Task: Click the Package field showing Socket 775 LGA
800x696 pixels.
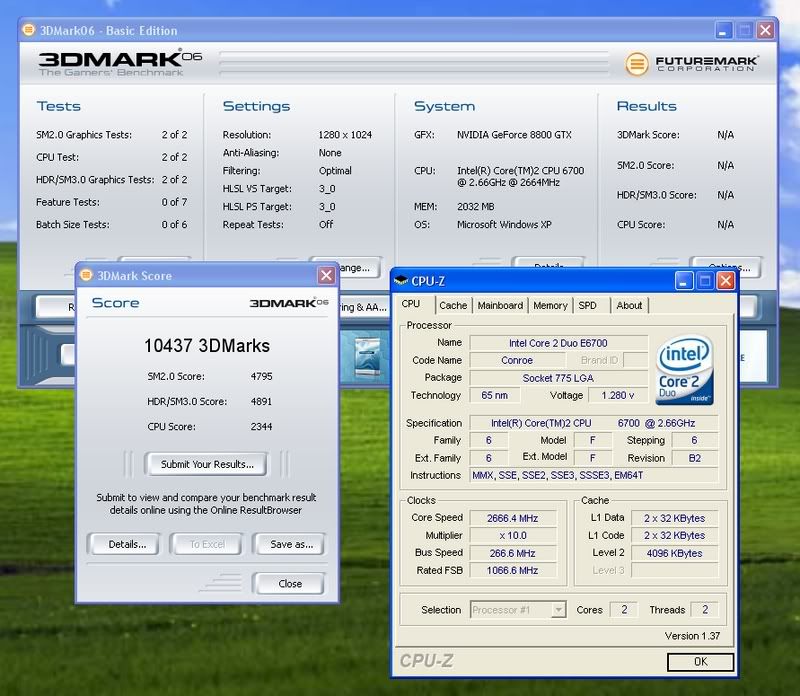Action: coord(559,378)
